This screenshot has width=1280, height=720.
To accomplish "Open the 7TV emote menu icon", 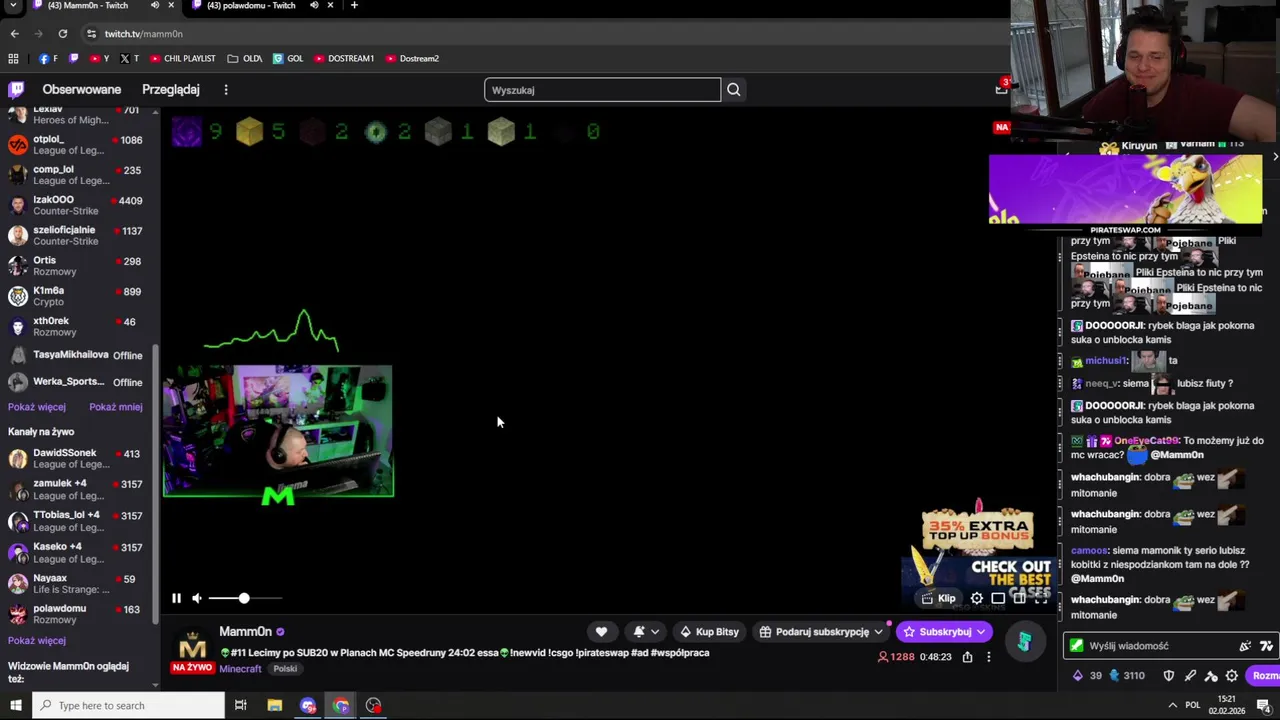I will coord(1266,646).
